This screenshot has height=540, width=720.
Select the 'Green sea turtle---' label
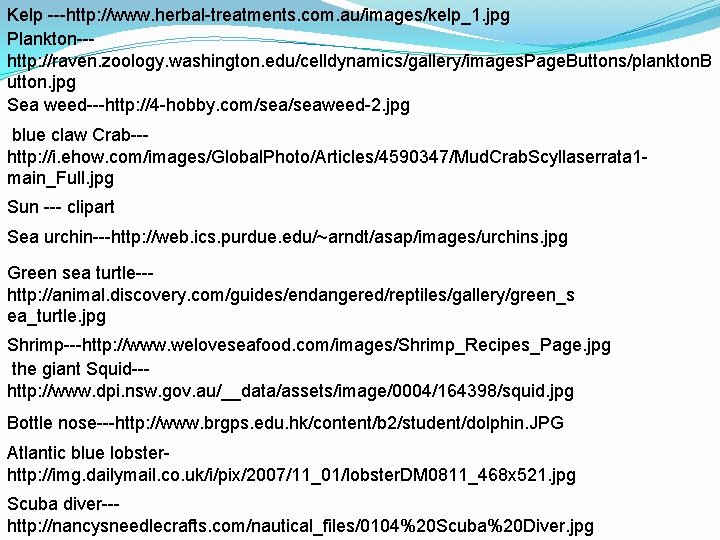80,273
